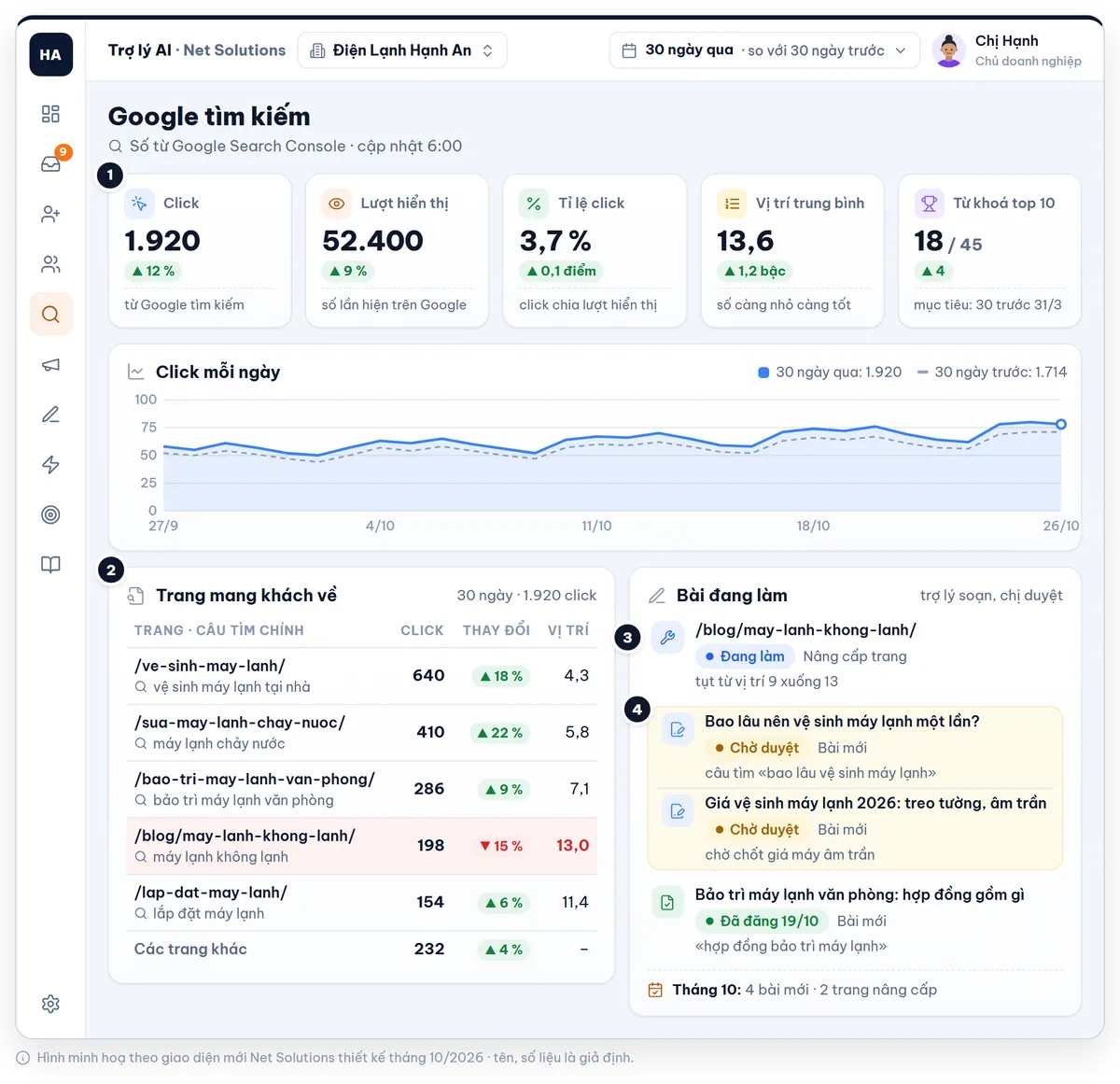1120x1084 pixels.
Task: Open article Bao lâu nên vệ sinh máy lạnh một lần?
Action: [842, 722]
